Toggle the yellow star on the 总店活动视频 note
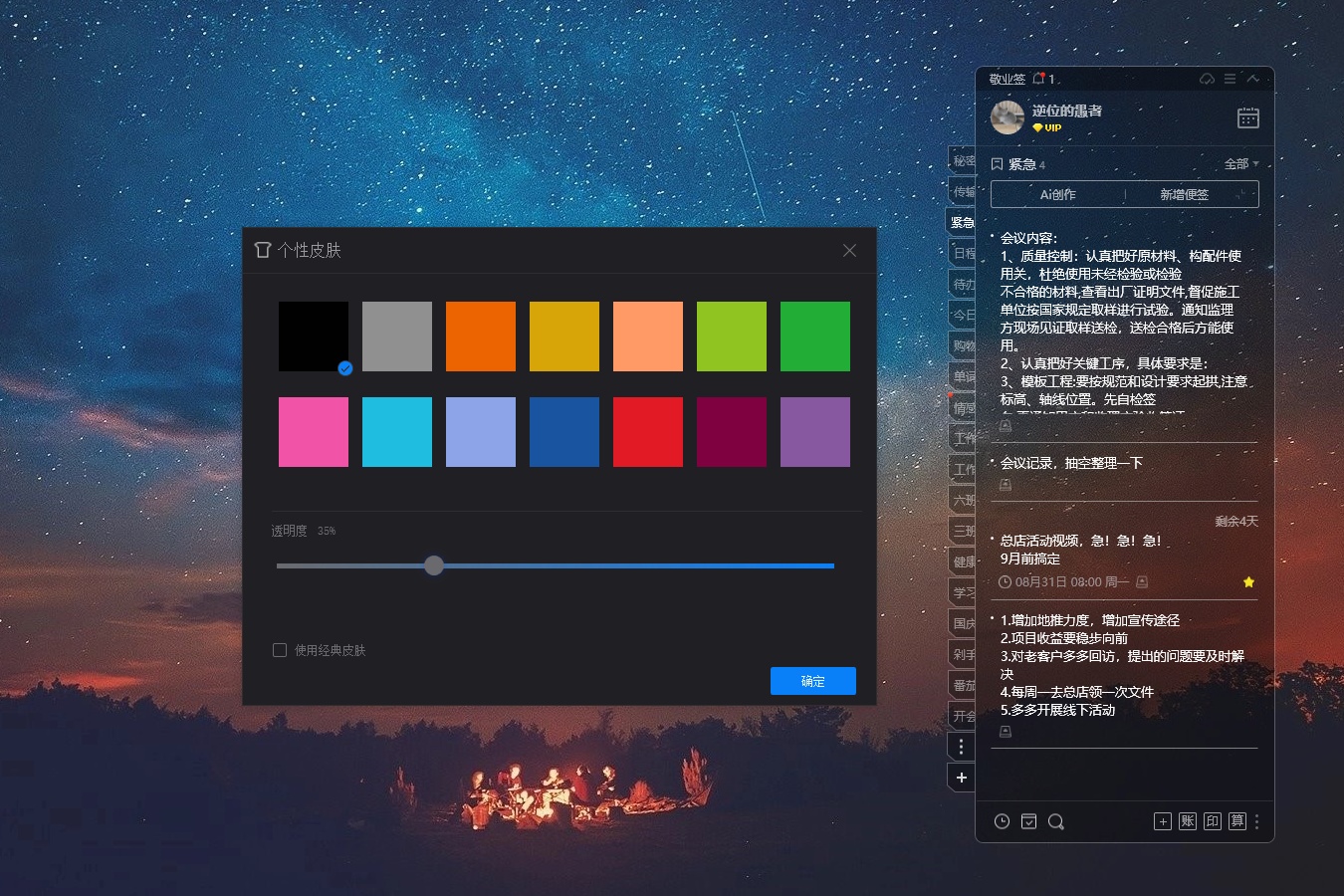Screen dimensions: 1344x896 [1248, 581]
